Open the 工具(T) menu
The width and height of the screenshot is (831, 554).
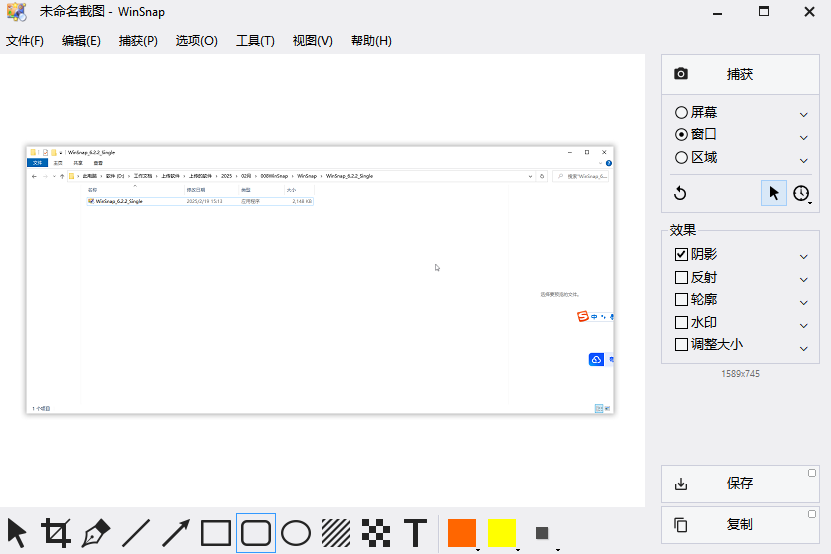[255, 41]
